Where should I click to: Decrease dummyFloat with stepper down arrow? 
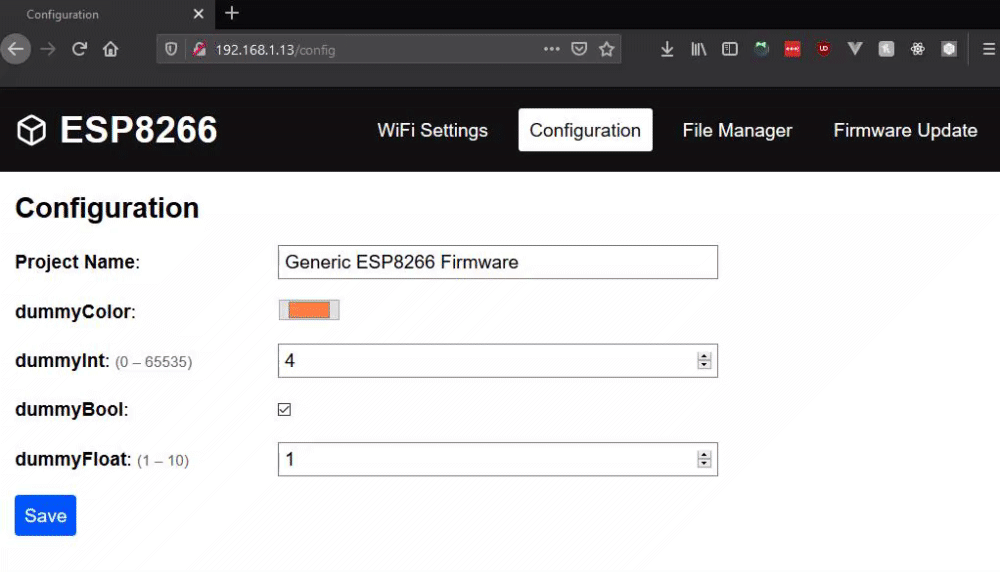tap(704, 464)
